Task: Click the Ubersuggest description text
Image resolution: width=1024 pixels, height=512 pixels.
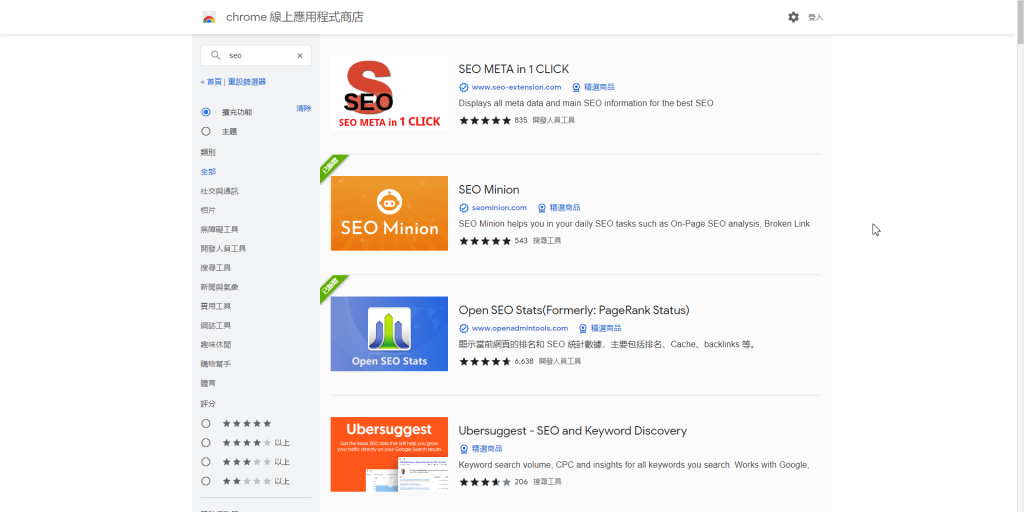Action: (634, 465)
